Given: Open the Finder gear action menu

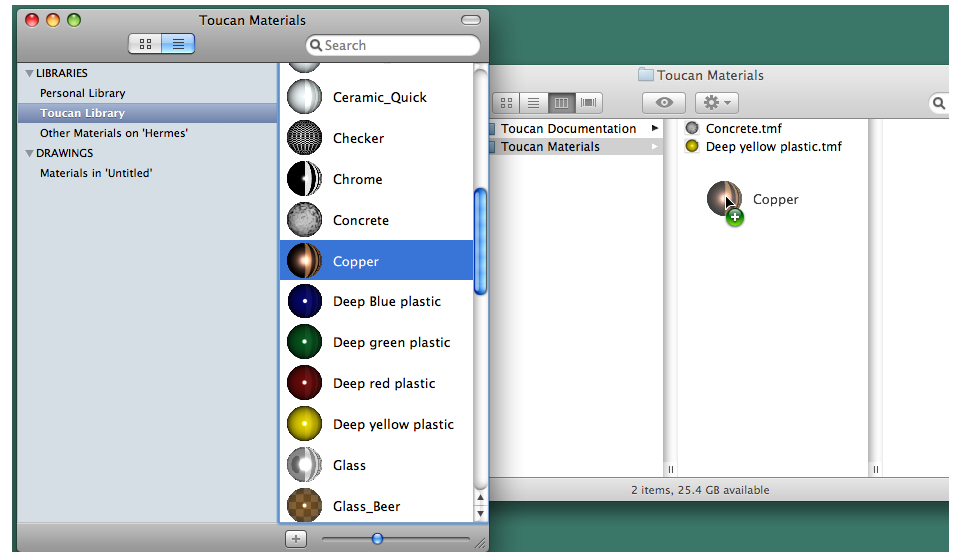Looking at the screenshot, I should (x=715, y=103).
